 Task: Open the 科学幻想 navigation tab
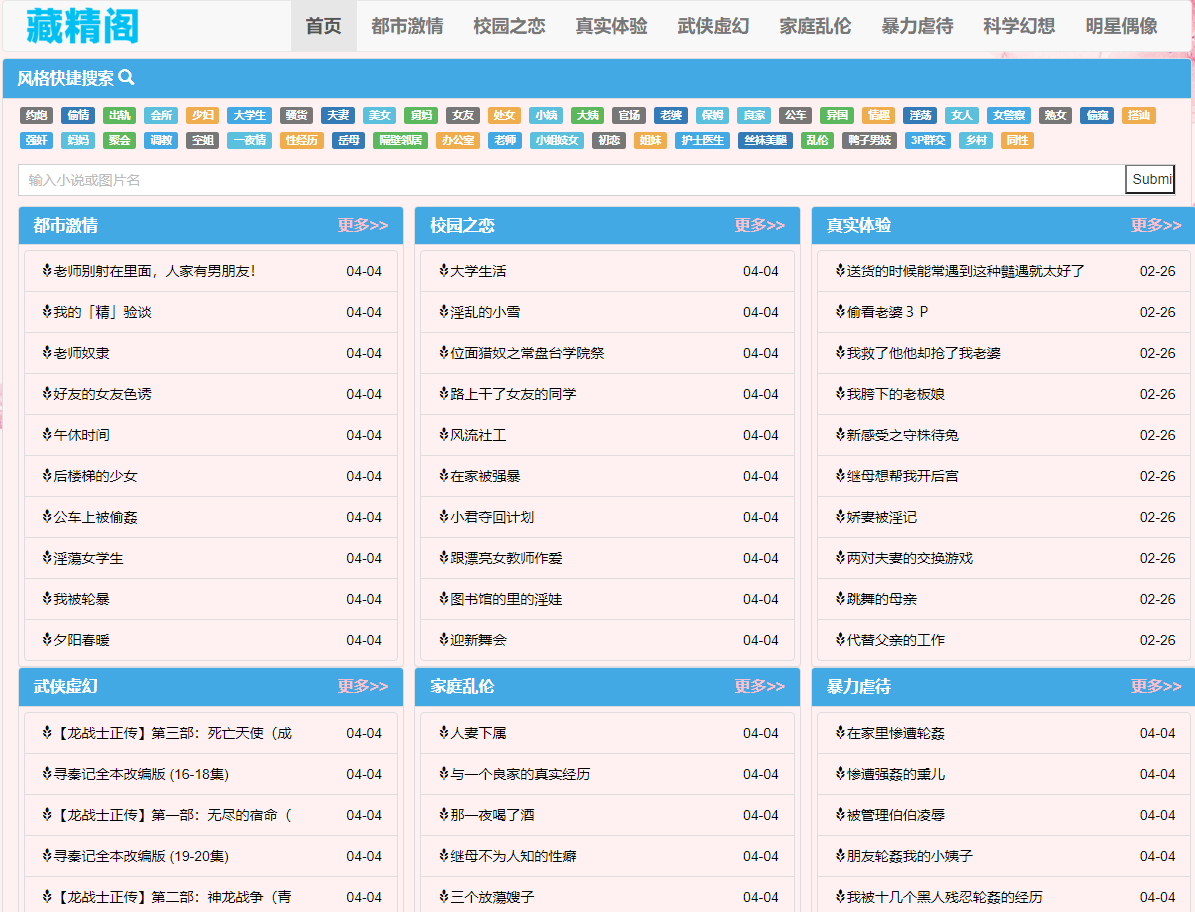(1019, 26)
